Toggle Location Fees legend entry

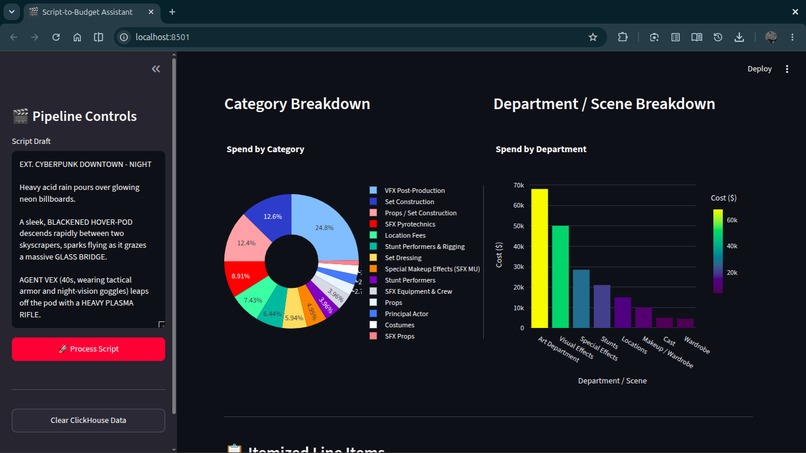coord(397,235)
